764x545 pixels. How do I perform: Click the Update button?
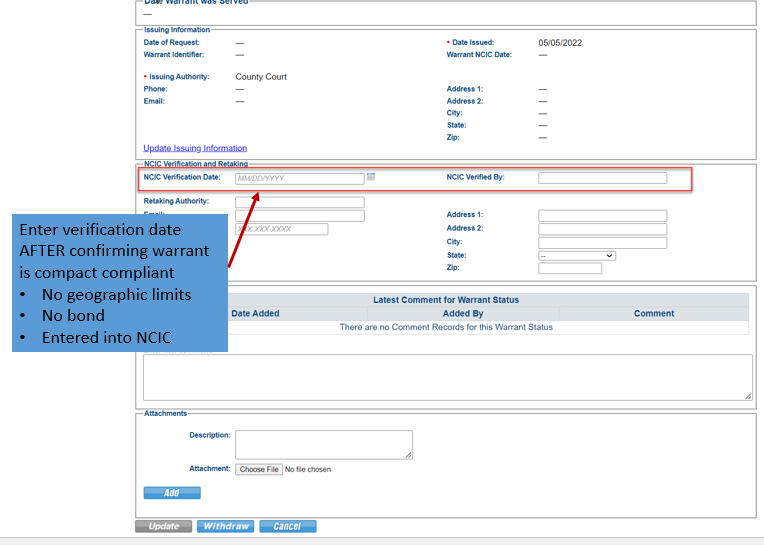point(163,526)
